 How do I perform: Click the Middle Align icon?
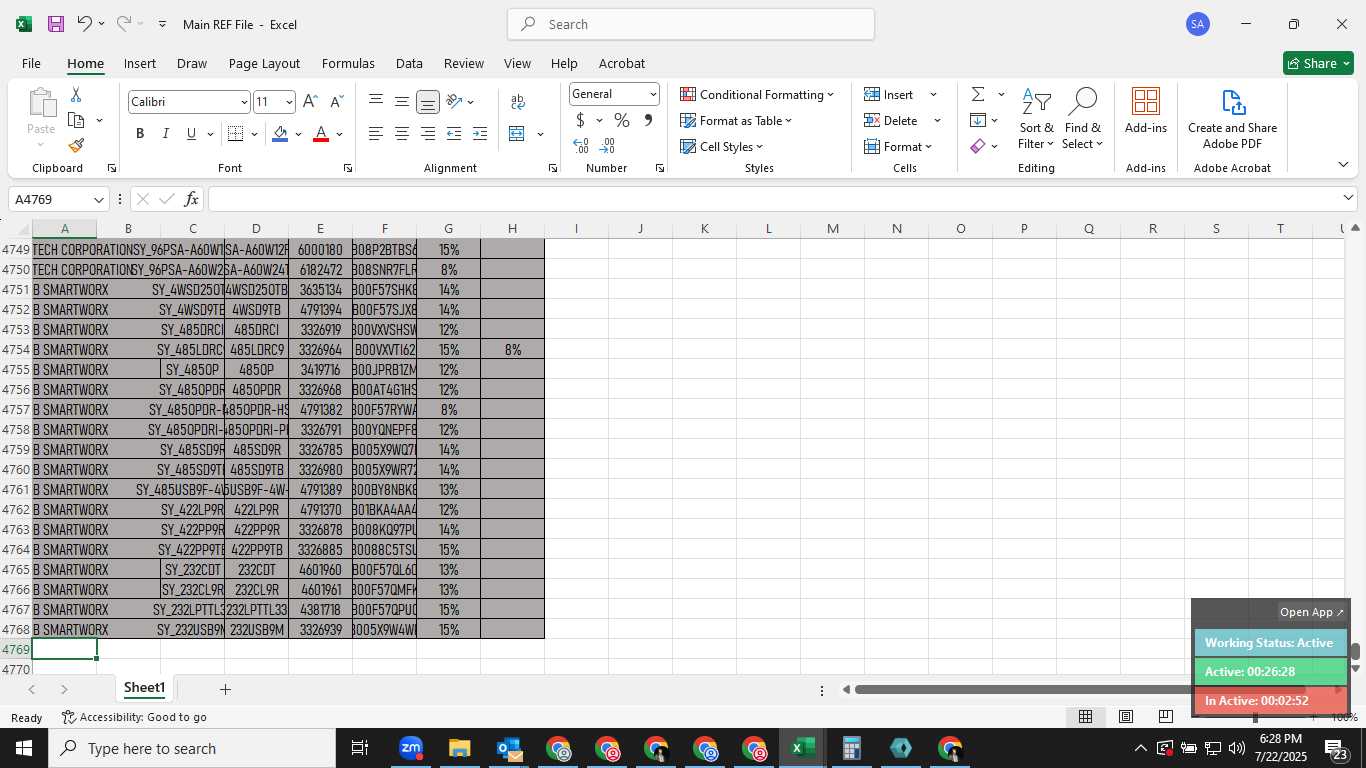[402, 101]
